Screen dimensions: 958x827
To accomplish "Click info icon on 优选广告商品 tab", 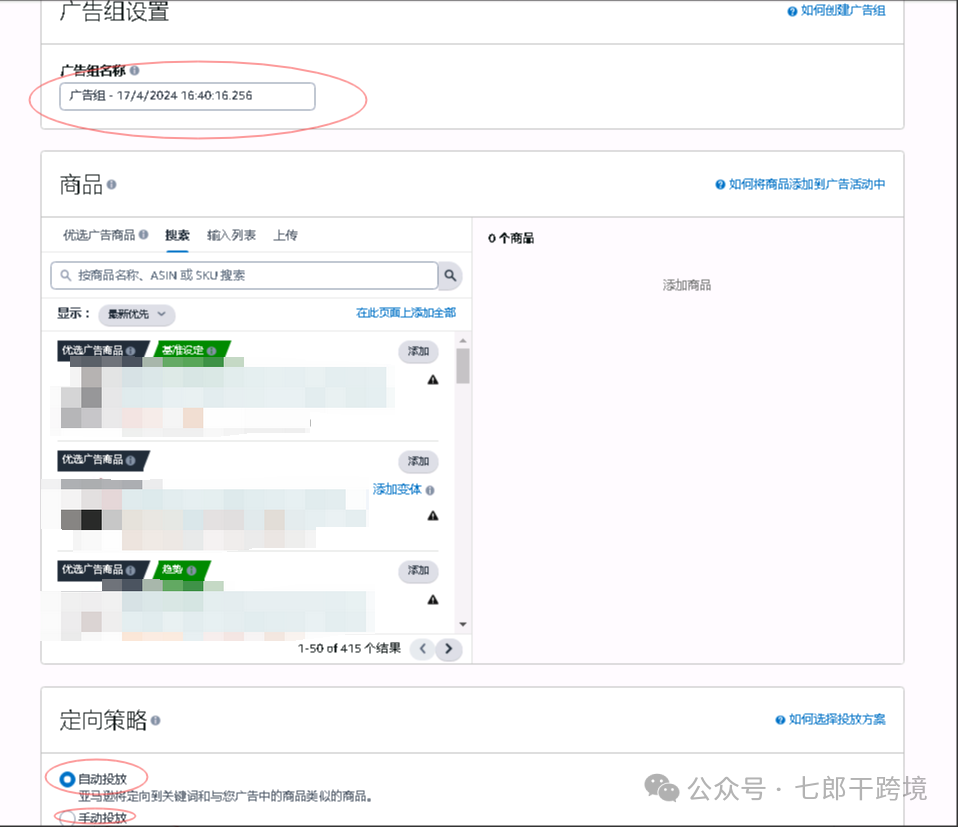I will (x=144, y=234).
